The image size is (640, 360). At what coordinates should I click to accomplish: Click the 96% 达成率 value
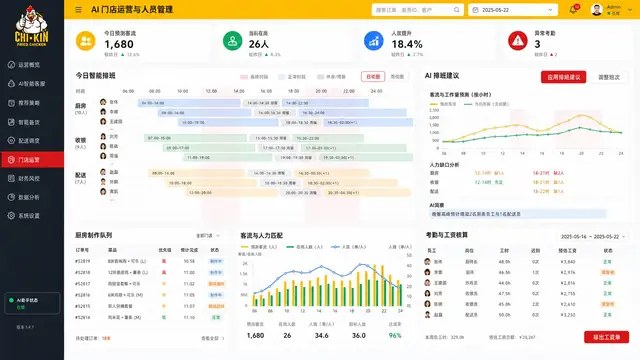tap(395, 336)
